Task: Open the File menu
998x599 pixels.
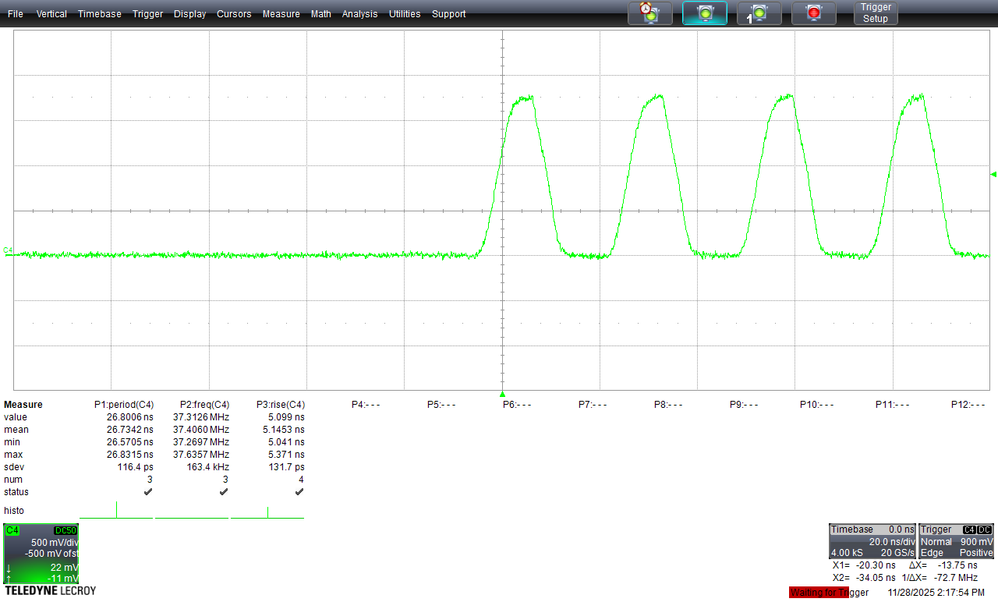Action: coord(15,13)
